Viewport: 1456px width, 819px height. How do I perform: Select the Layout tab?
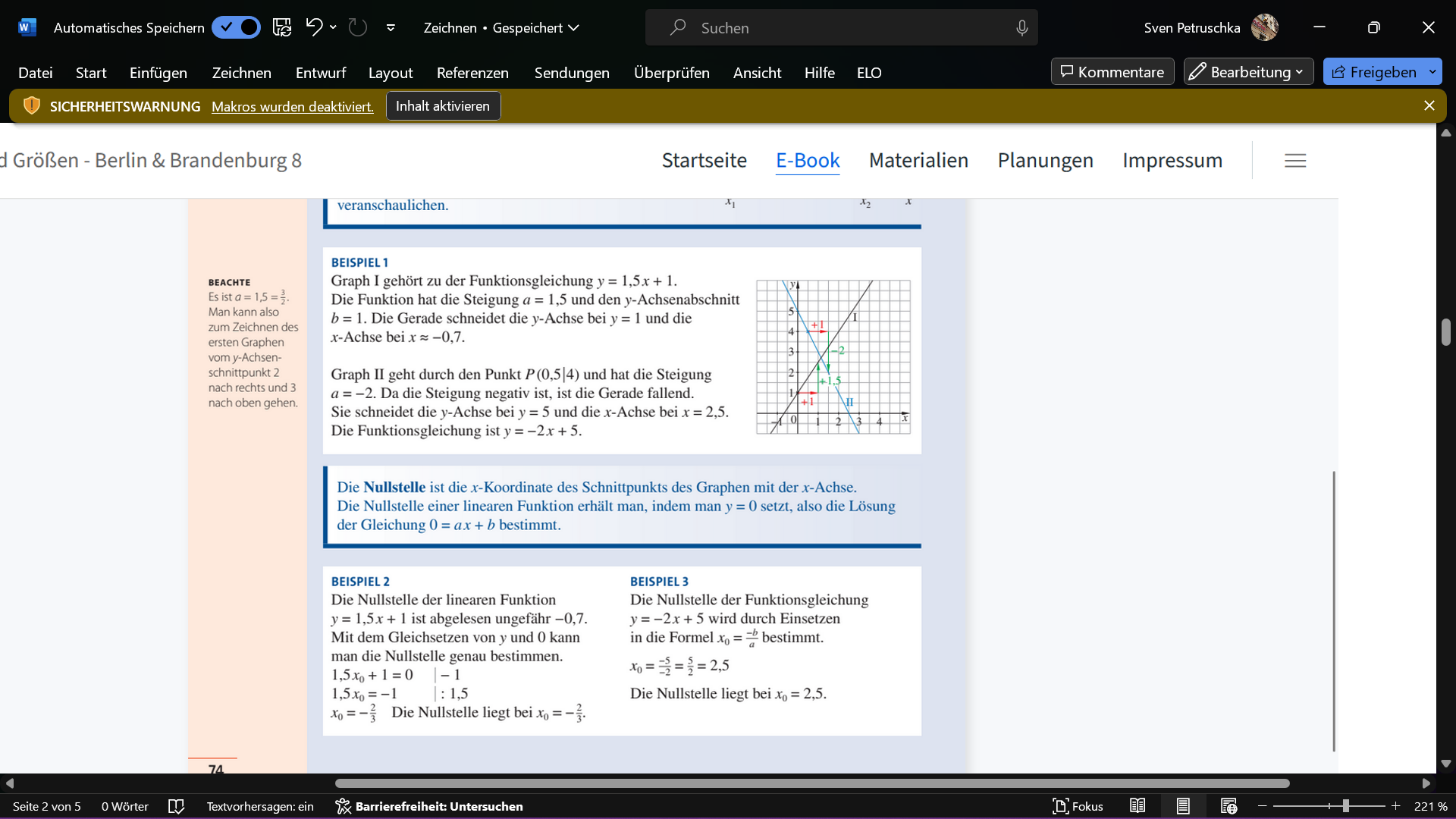click(x=391, y=72)
